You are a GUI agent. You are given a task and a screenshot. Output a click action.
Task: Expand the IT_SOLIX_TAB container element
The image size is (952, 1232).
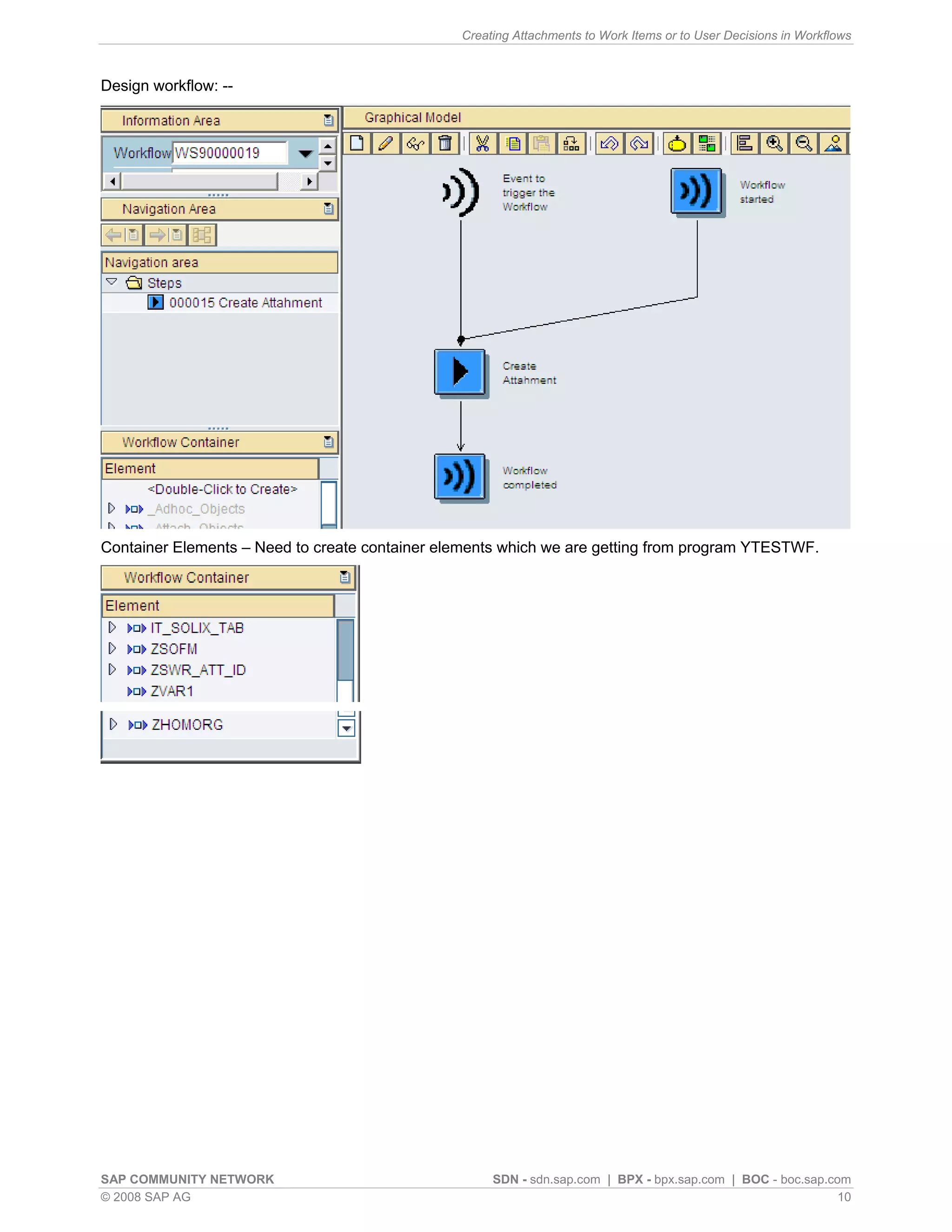112,627
